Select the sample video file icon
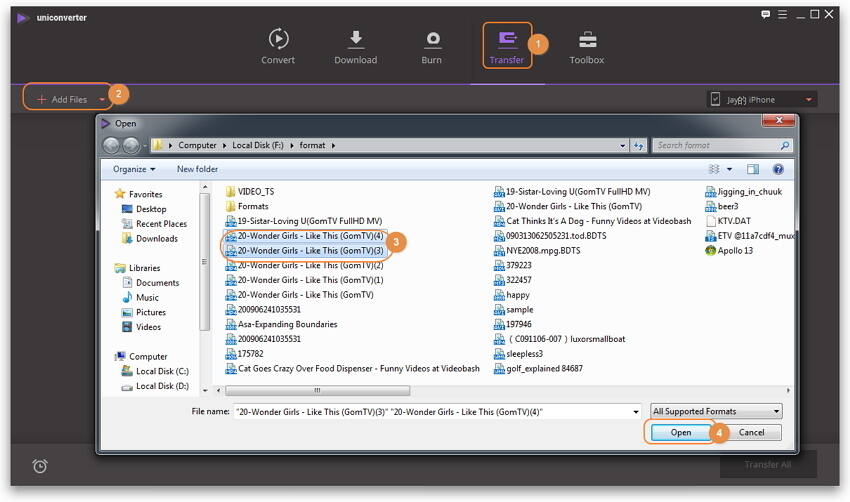The image size is (850, 502). click(x=499, y=310)
